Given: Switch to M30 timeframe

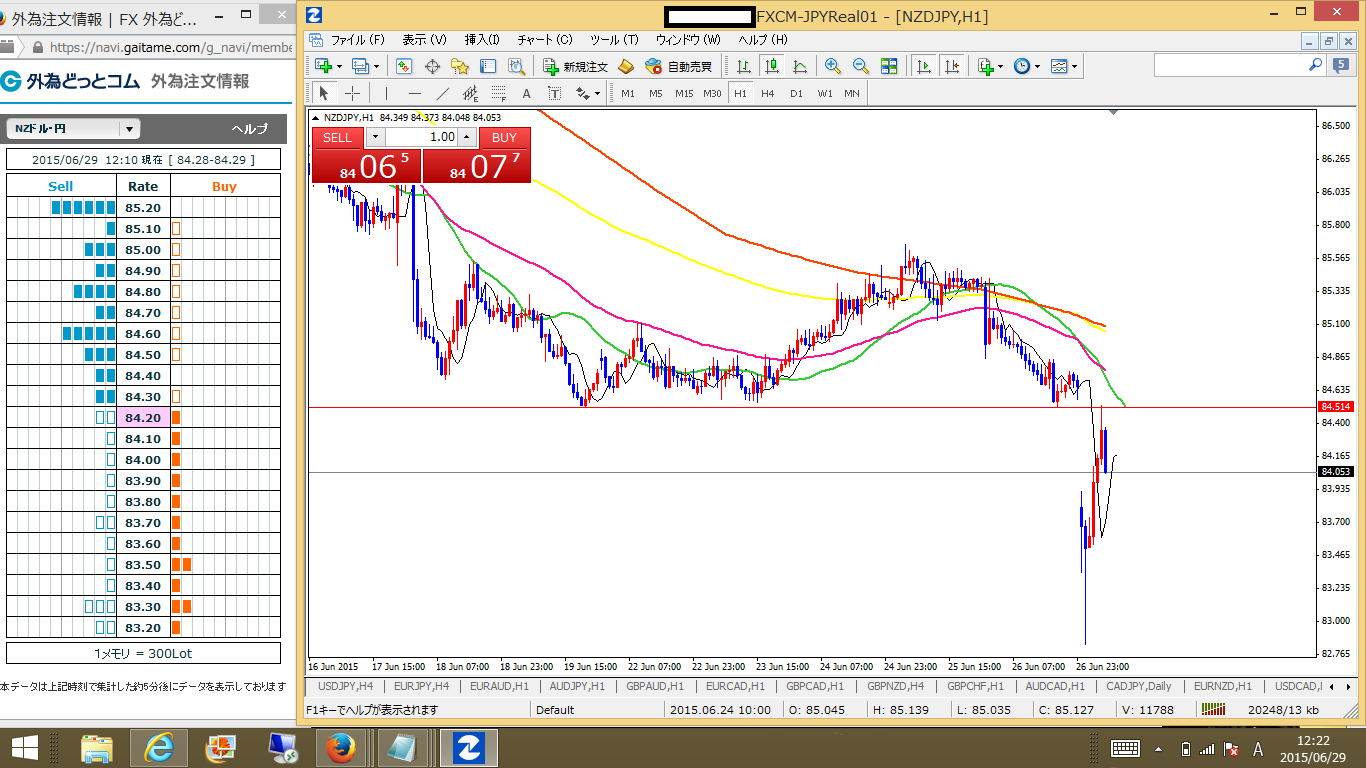Looking at the screenshot, I should point(712,93).
